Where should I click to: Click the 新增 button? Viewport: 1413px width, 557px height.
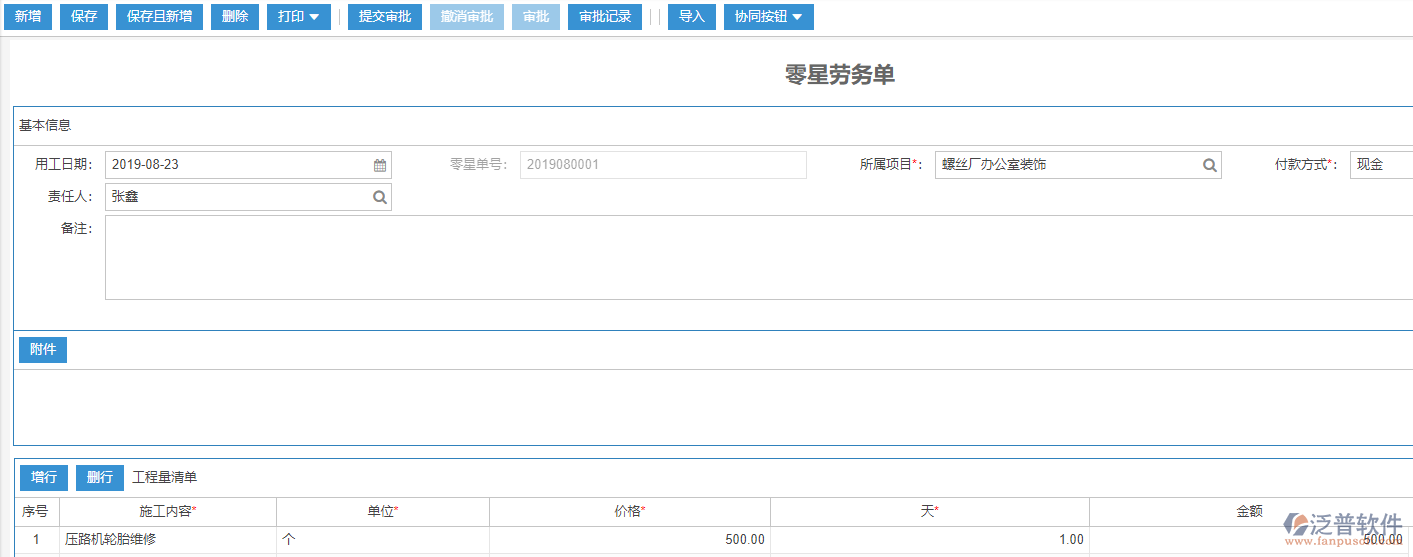click(x=27, y=17)
